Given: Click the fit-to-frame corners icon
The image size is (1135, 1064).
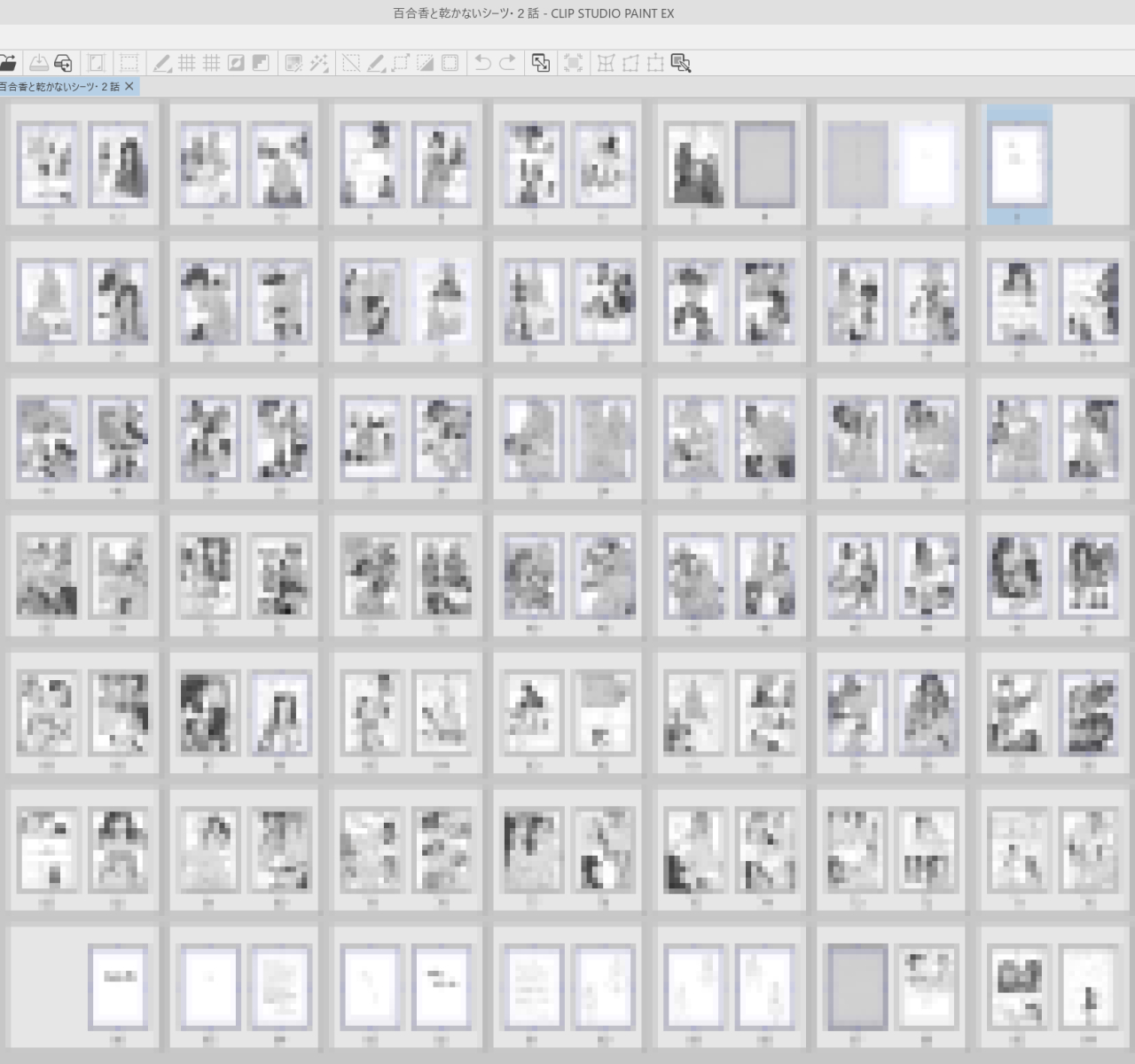Looking at the screenshot, I should [574, 63].
